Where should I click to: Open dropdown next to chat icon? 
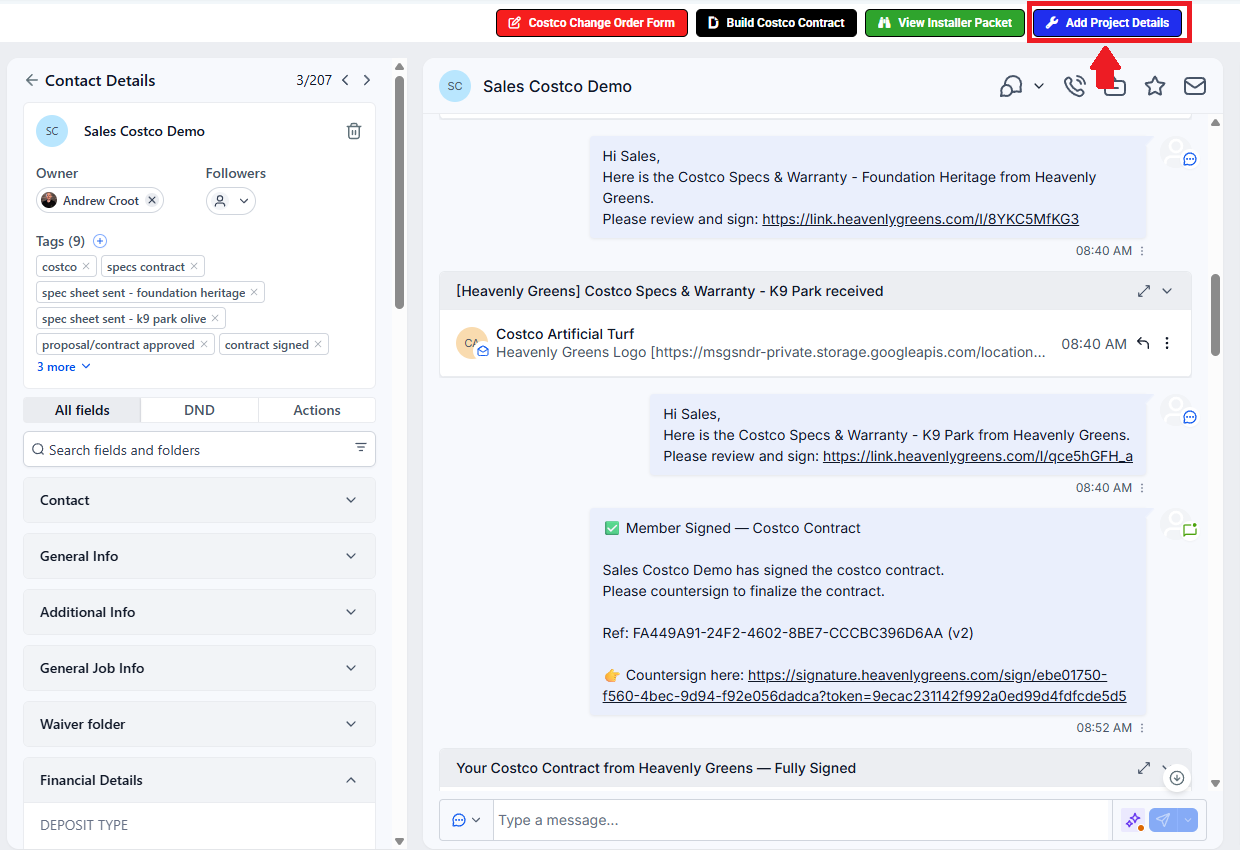coord(1039,86)
